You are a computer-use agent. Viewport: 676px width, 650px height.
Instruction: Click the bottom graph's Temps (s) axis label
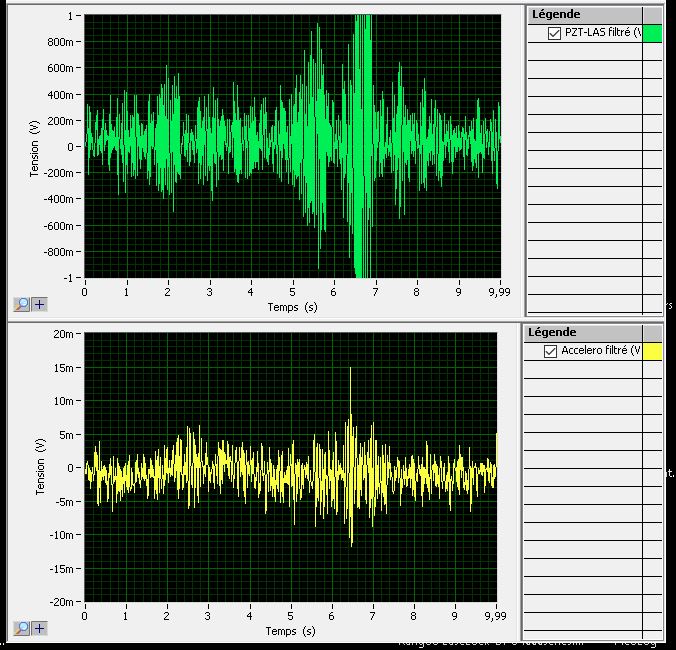pos(291,631)
